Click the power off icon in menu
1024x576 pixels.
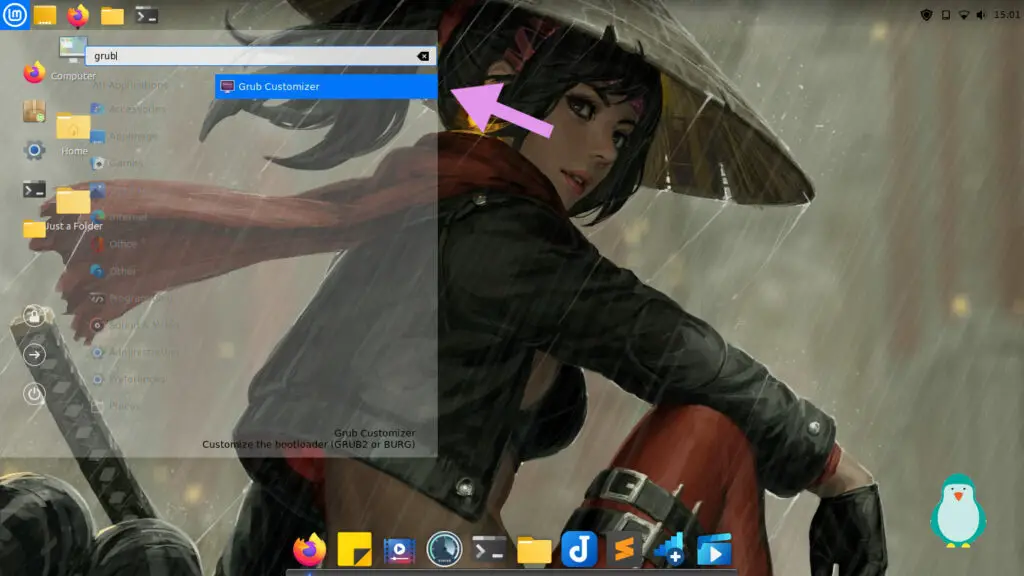click(x=34, y=394)
